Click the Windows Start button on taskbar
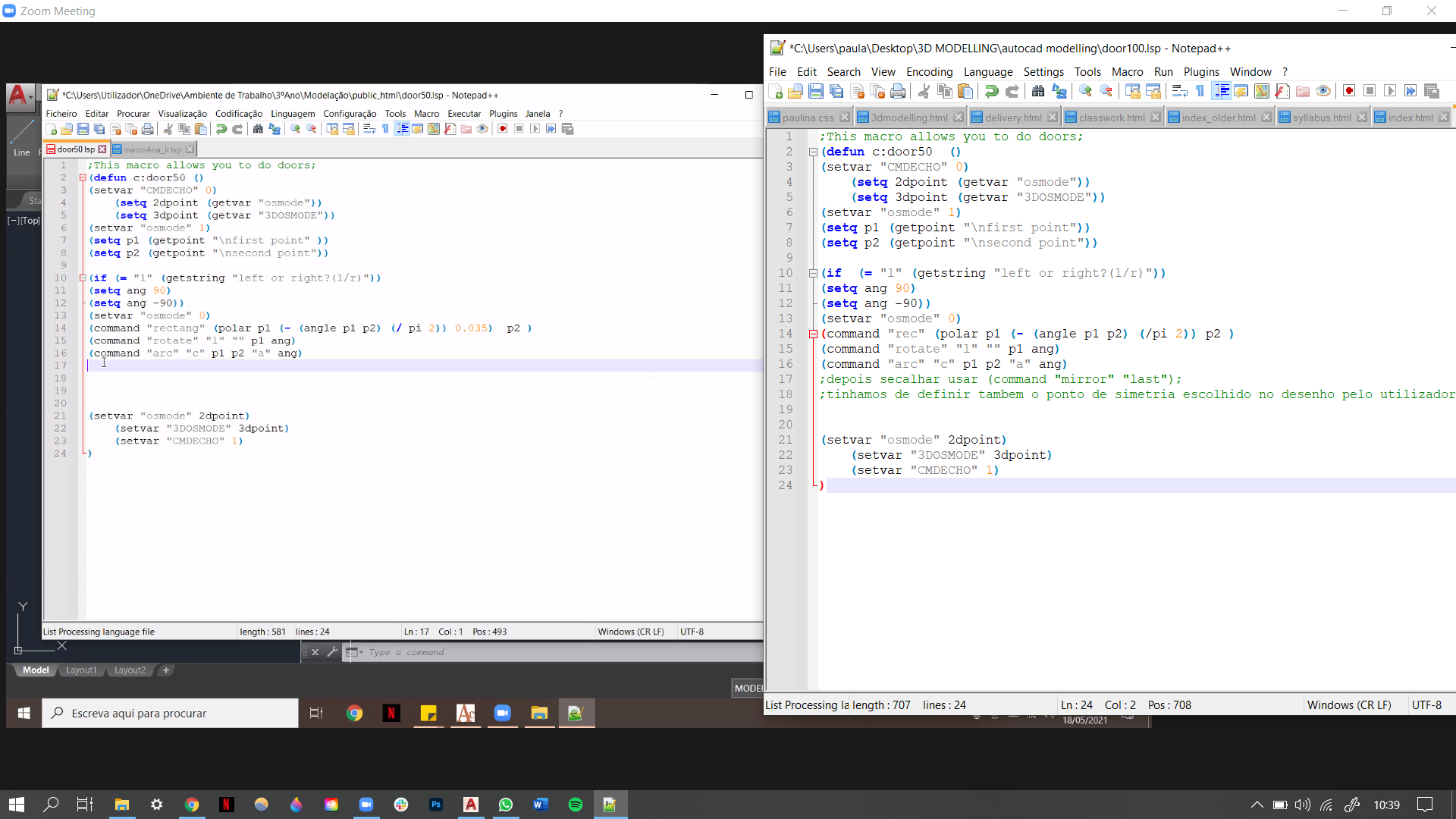 [17, 805]
